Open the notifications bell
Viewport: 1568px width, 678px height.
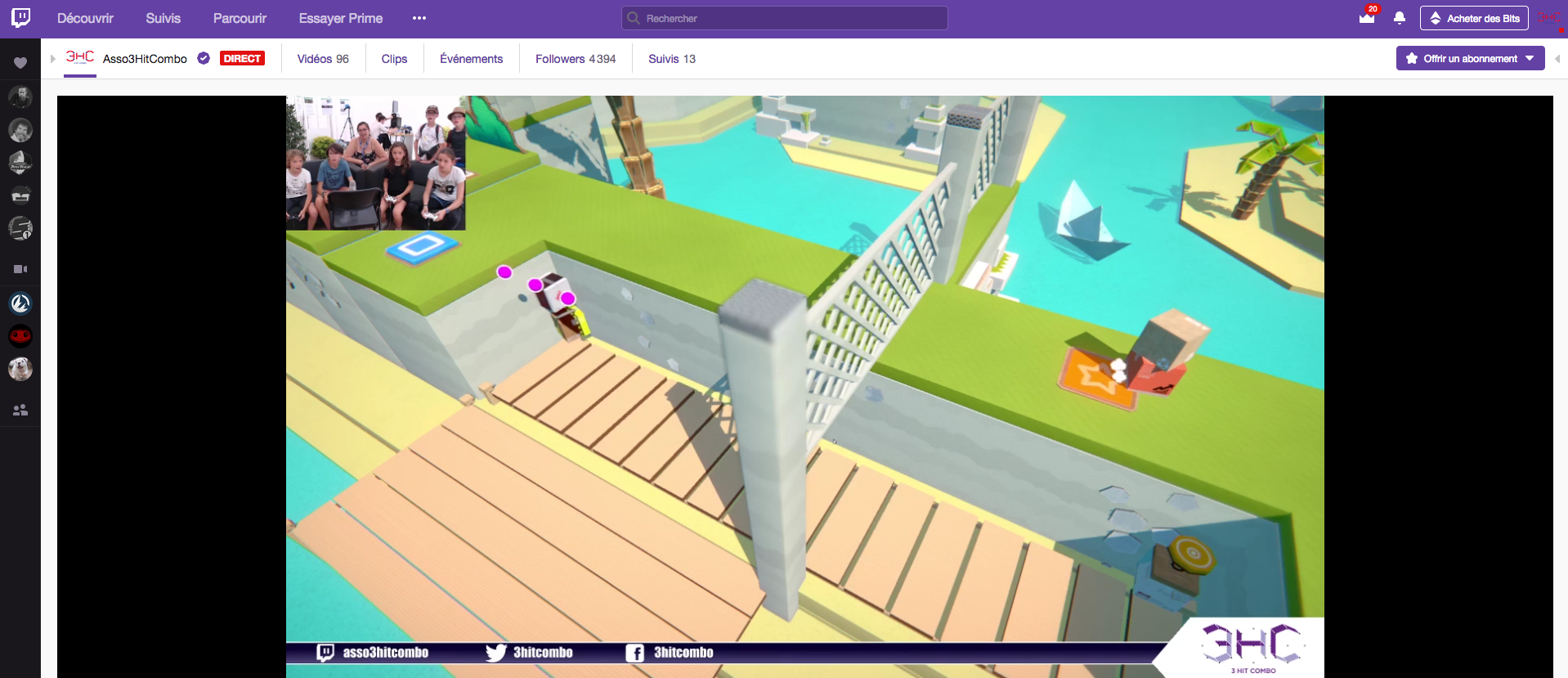[x=1400, y=18]
